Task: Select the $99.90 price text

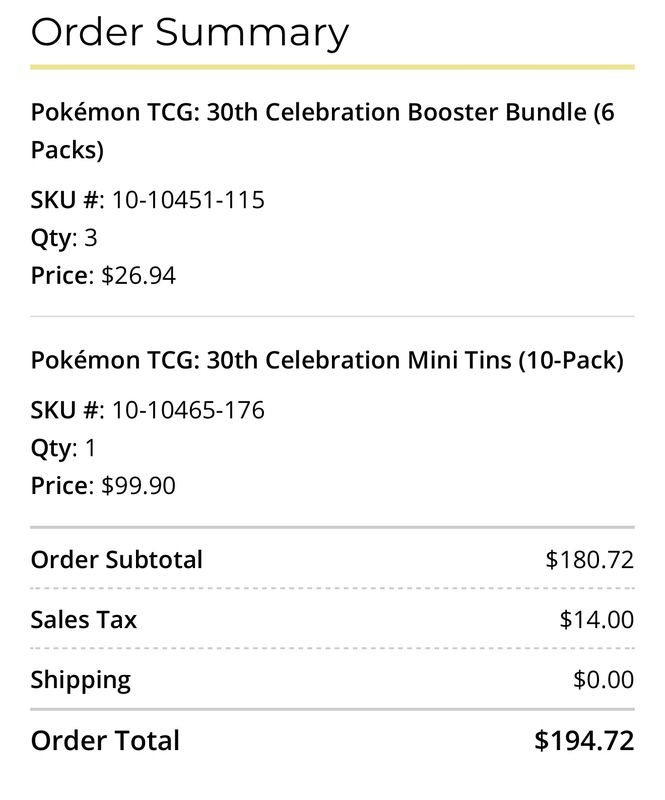Action: pos(138,486)
